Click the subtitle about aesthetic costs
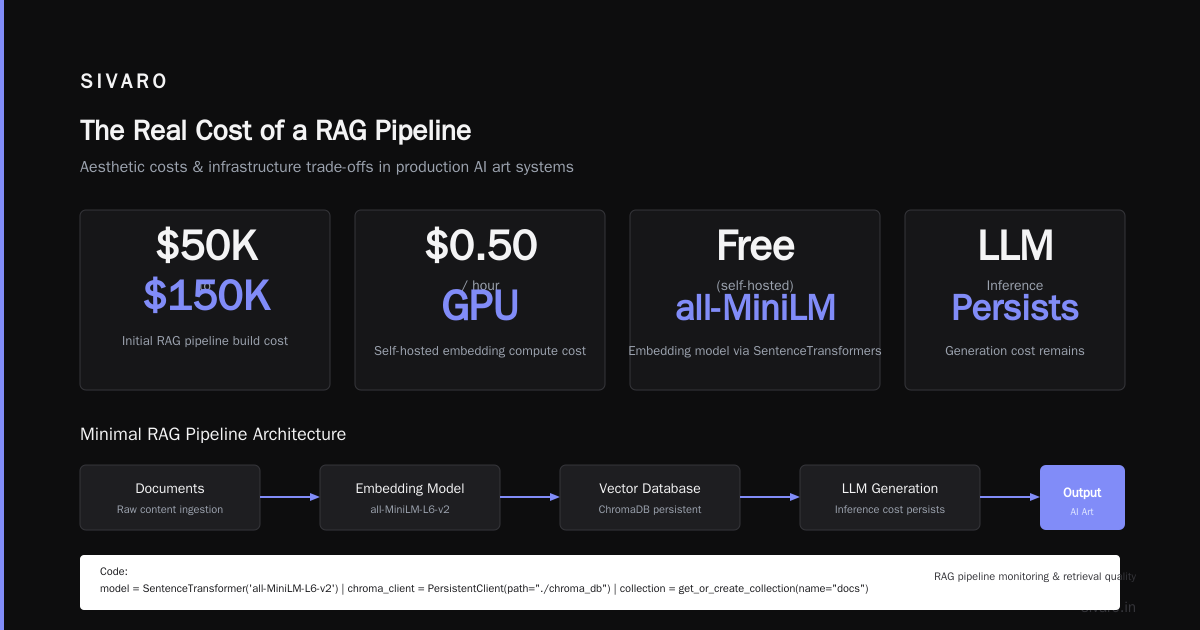This screenshot has height=630, width=1200. point(327,167)
